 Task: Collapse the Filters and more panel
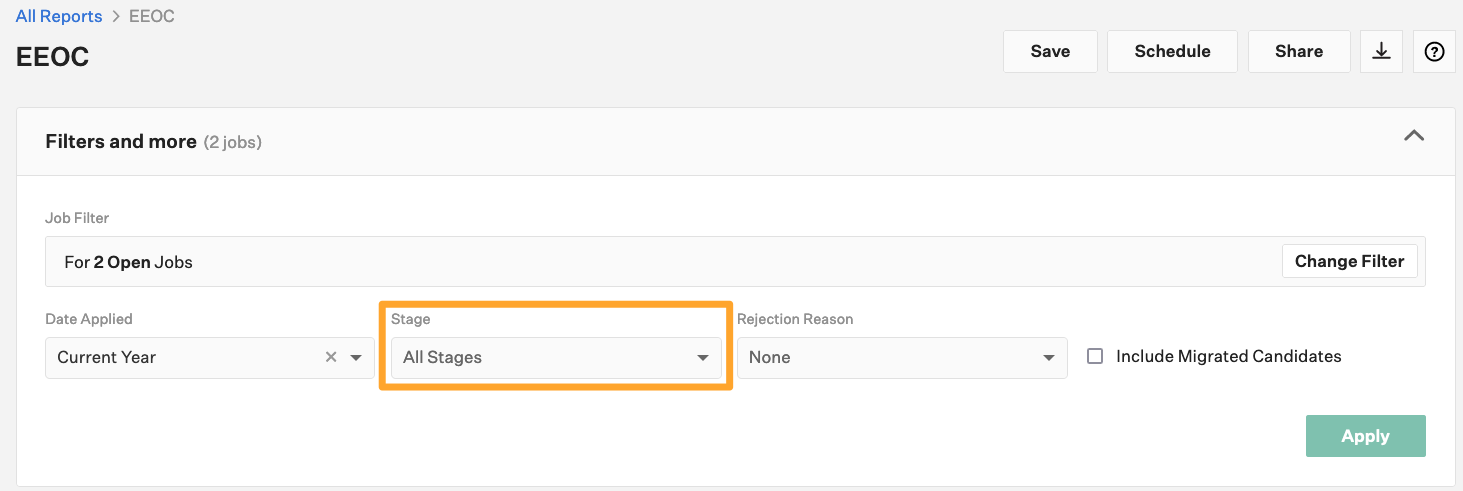tap(1414, 136)
